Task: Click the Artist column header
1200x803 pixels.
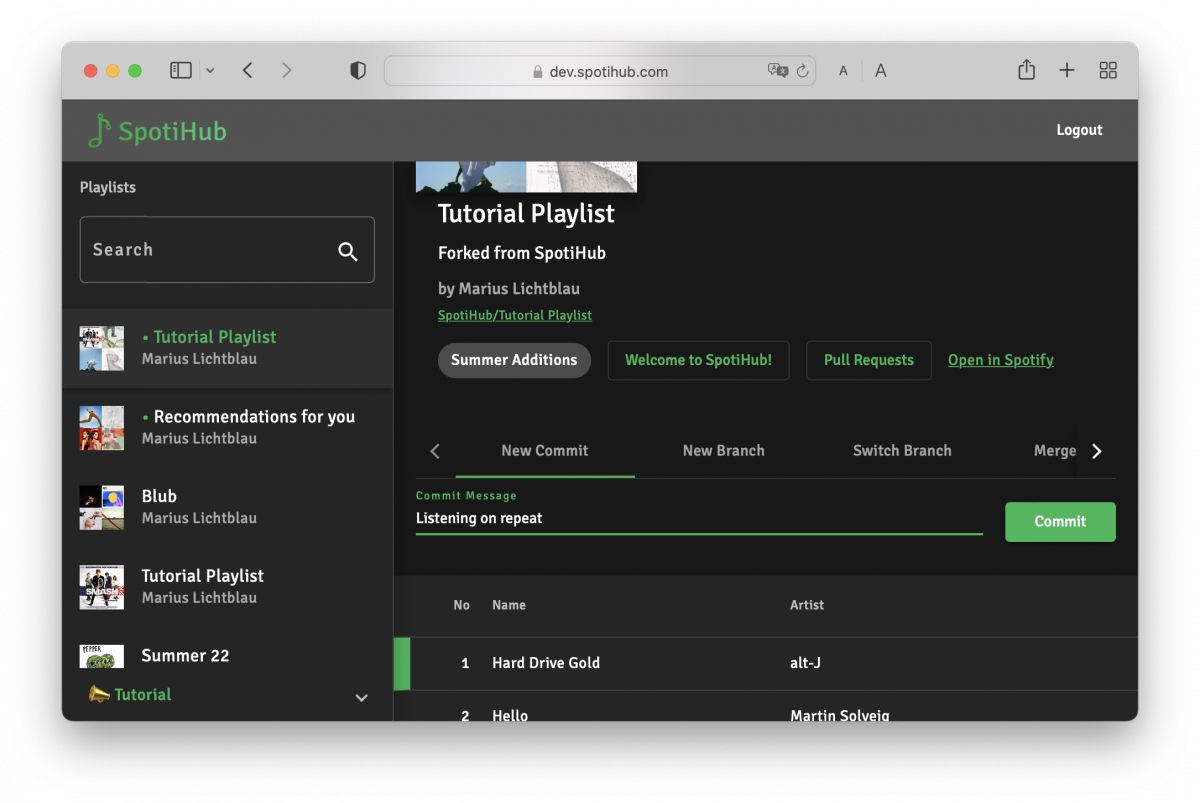Action: pos(807,605)
